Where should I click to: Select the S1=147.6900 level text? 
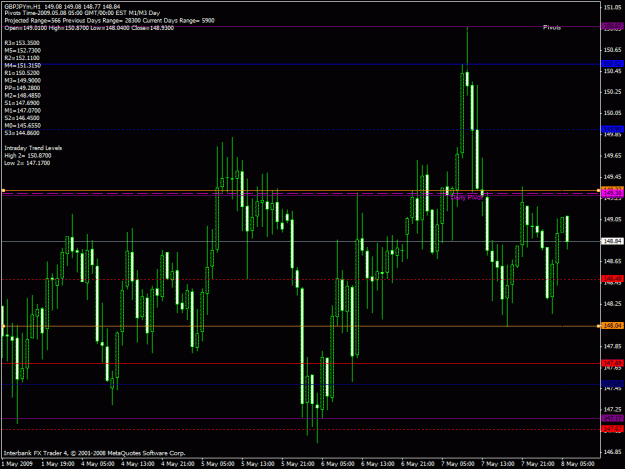[22, 103]
